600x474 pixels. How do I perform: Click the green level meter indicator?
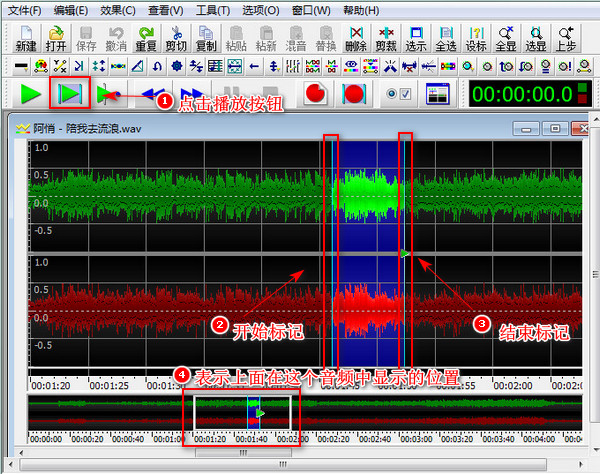coord(582,88)
